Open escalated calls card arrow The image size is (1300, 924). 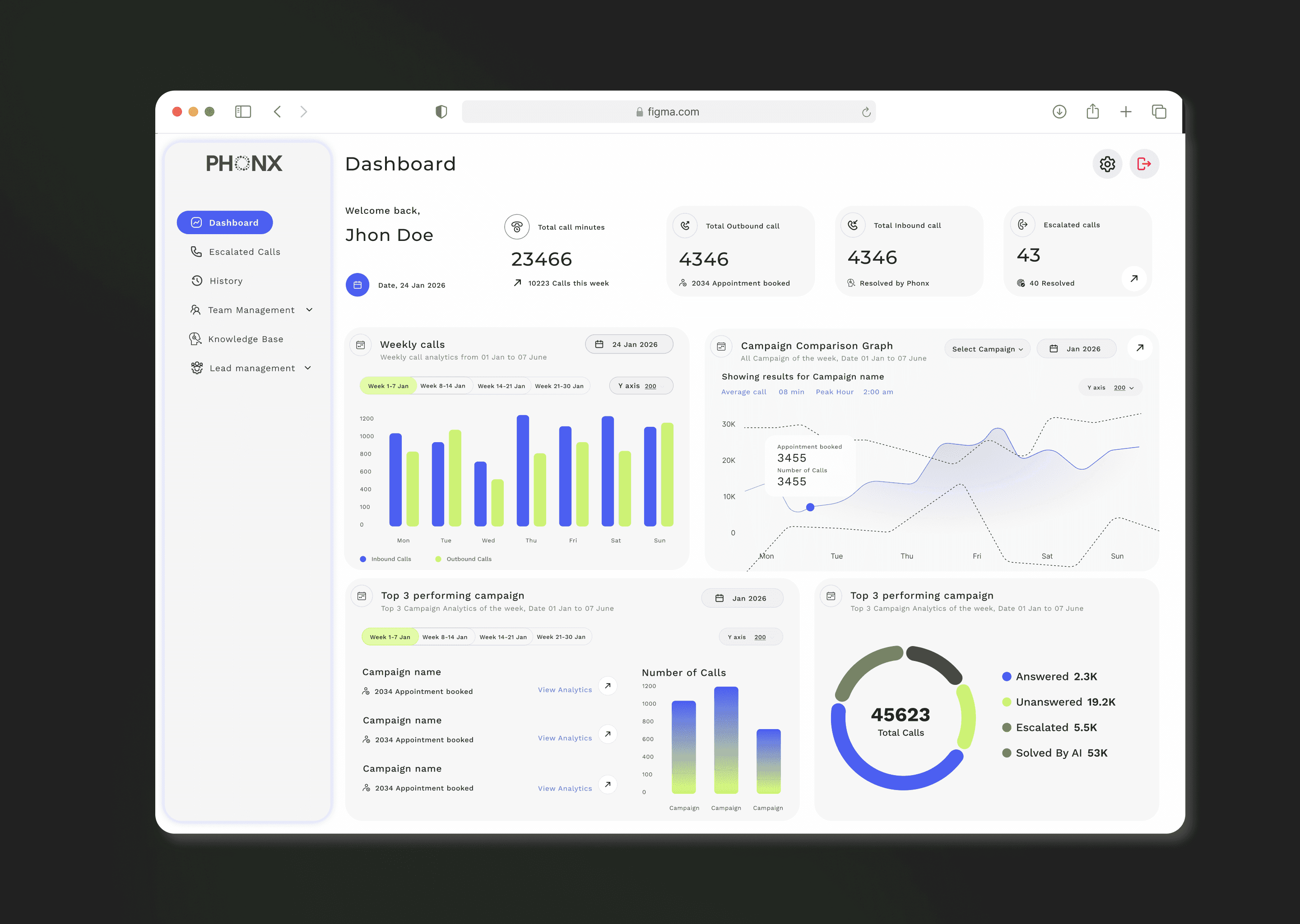[1134, 278]
